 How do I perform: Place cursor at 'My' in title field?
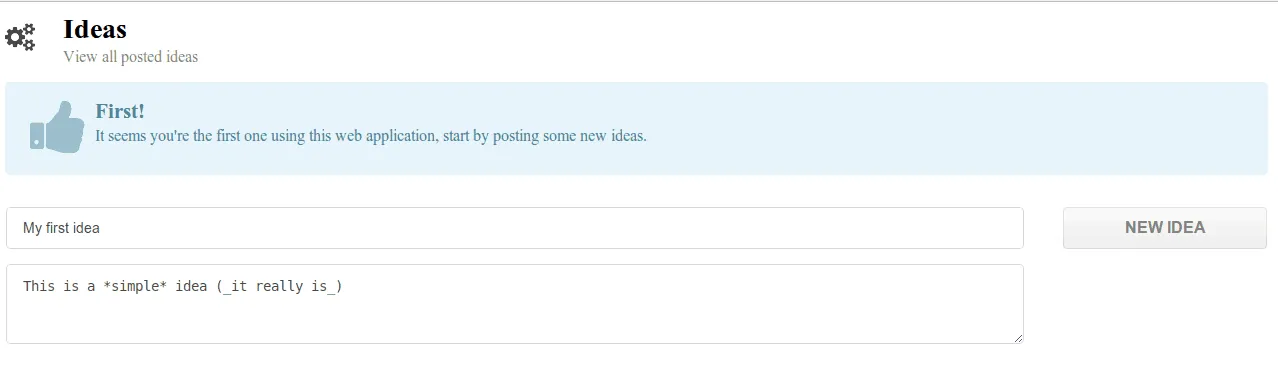click(x=32, y=228)
